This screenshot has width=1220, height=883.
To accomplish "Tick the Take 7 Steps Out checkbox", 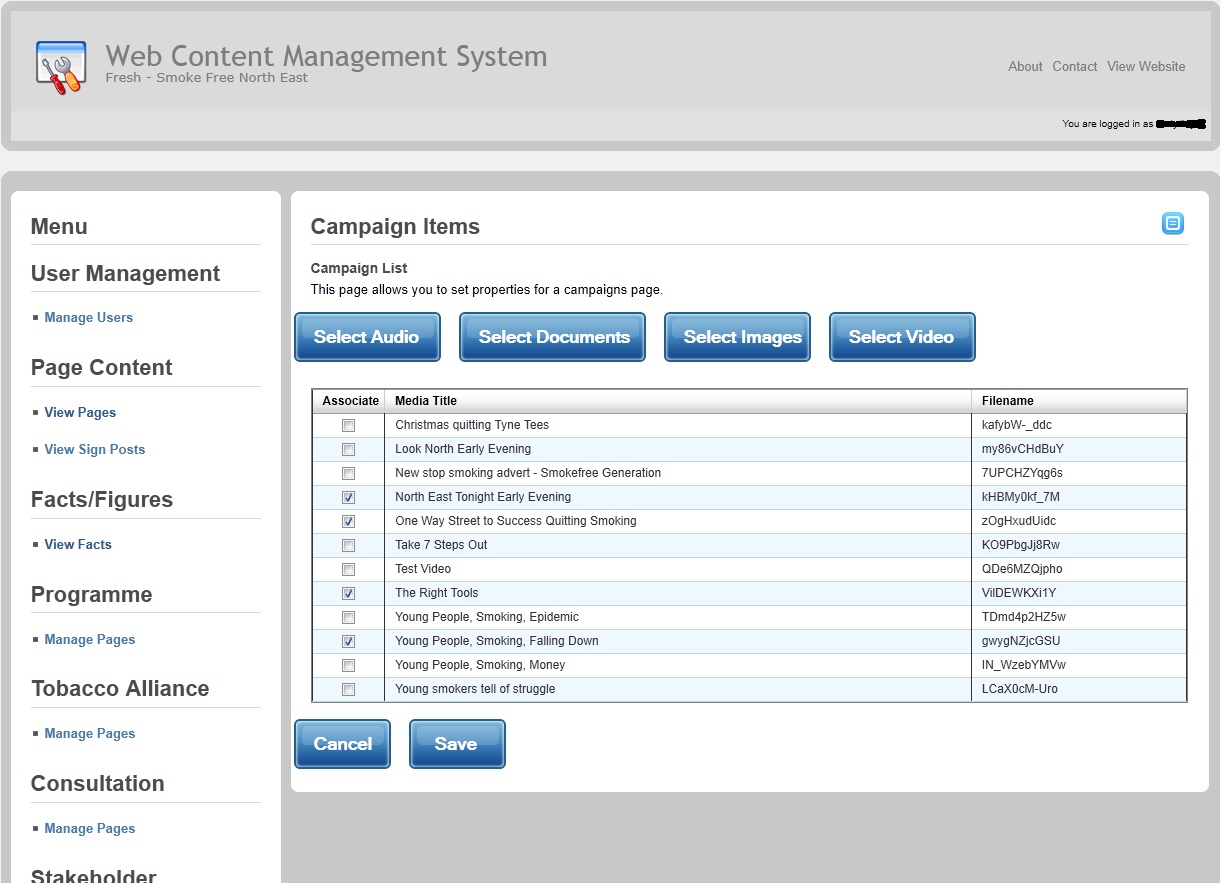I will click(348, 545).
